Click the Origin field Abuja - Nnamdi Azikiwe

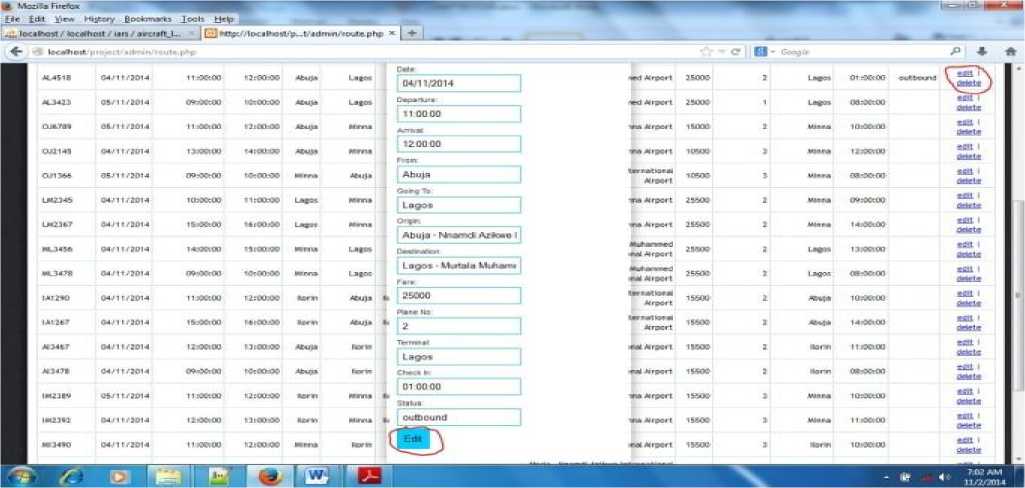(458, 235)
